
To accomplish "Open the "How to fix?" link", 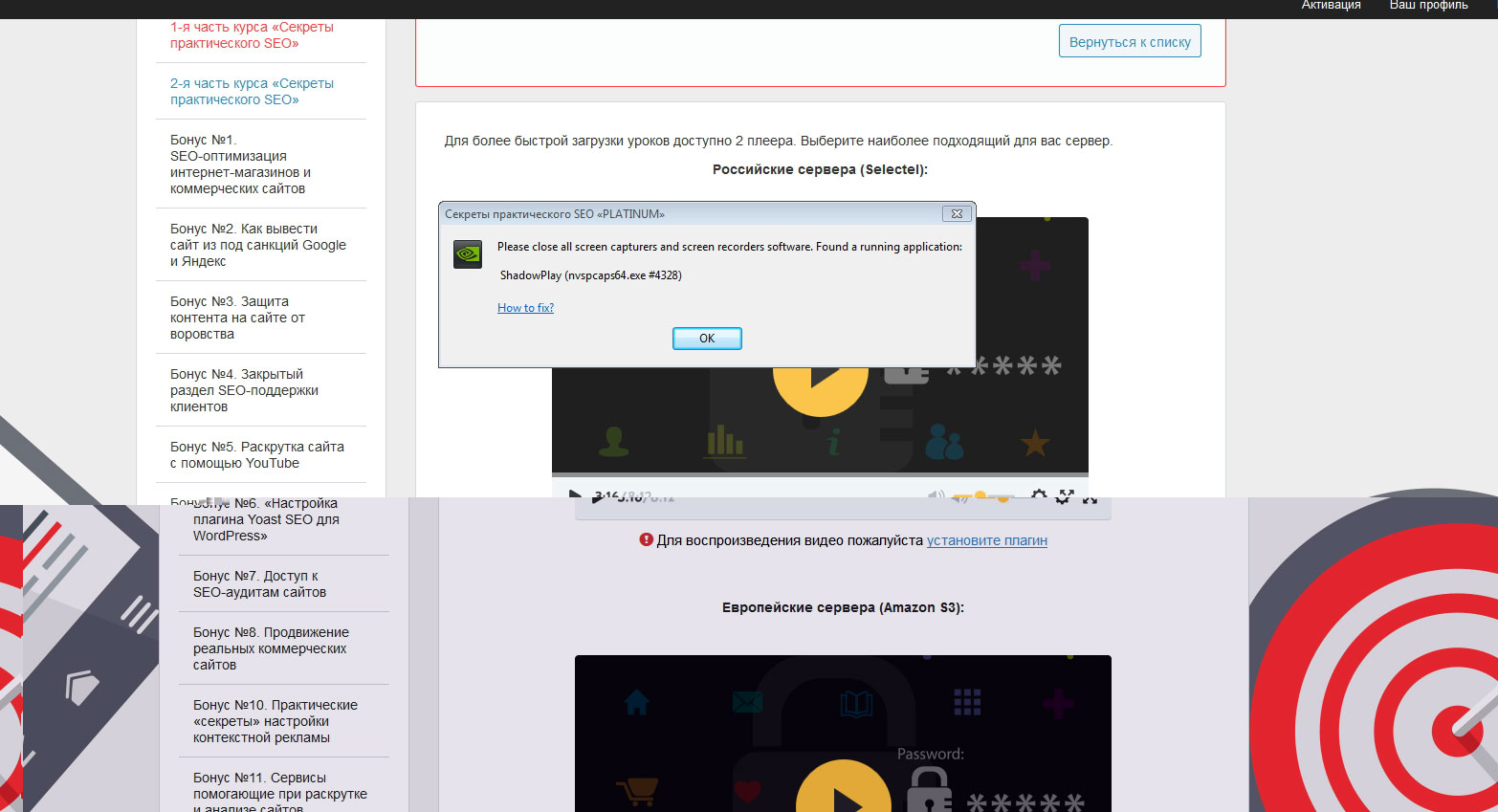I will click(x=525, y=308).
